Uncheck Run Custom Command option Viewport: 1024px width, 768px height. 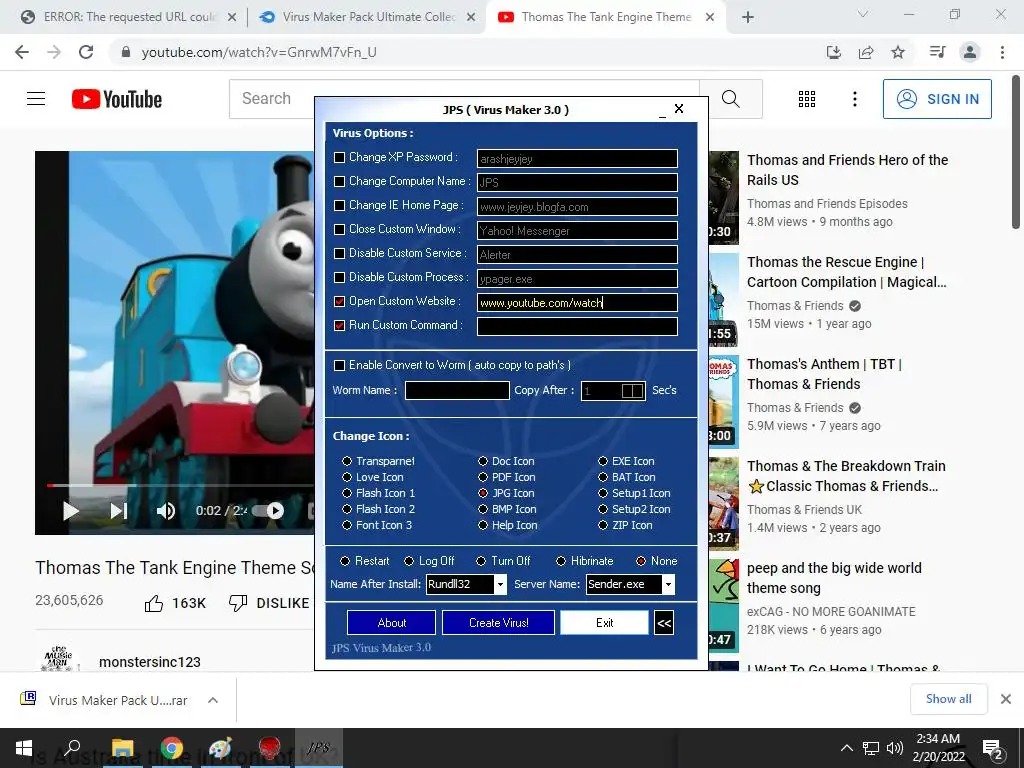[340, 326]
